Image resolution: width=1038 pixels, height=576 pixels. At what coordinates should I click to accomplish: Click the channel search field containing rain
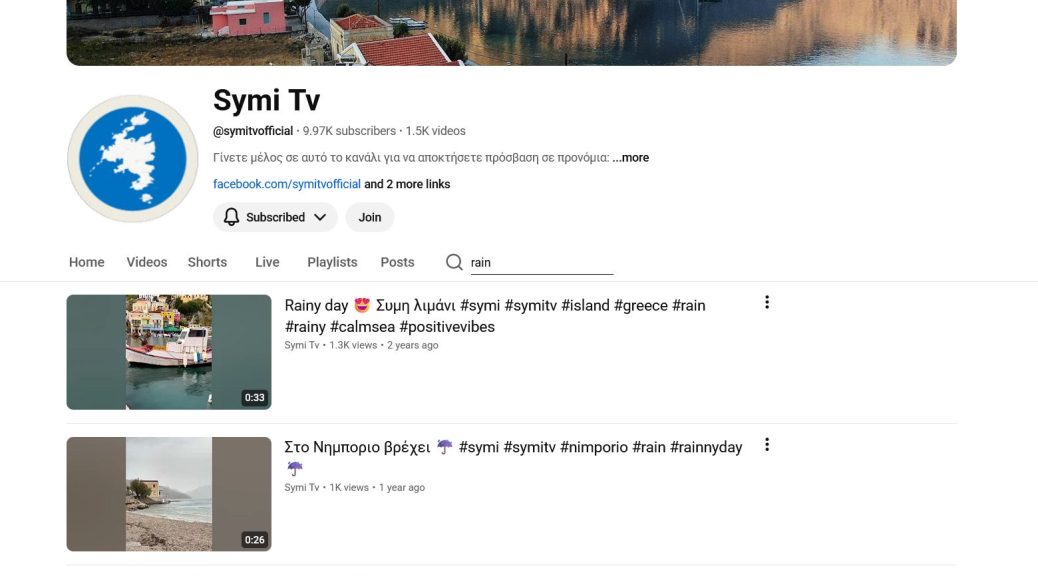click(540, 263)
